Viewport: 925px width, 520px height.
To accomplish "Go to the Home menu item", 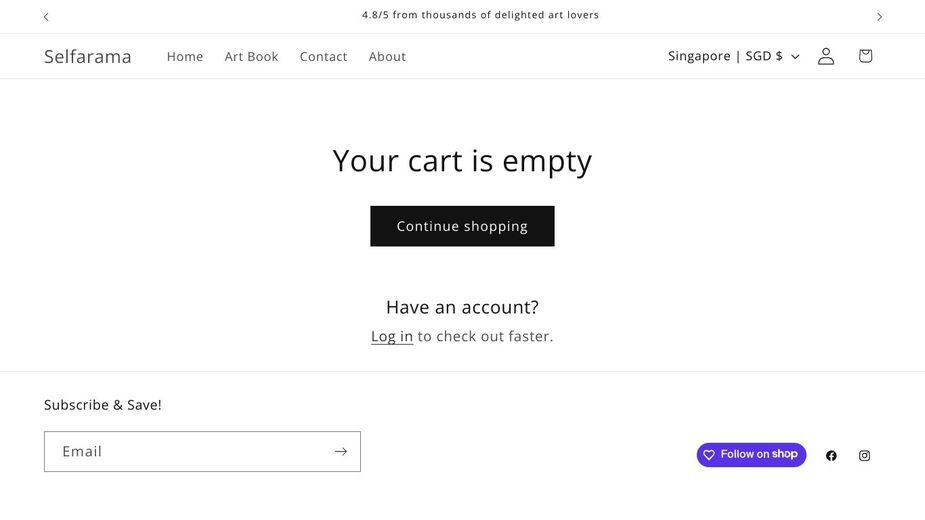I will click(185, 57).
